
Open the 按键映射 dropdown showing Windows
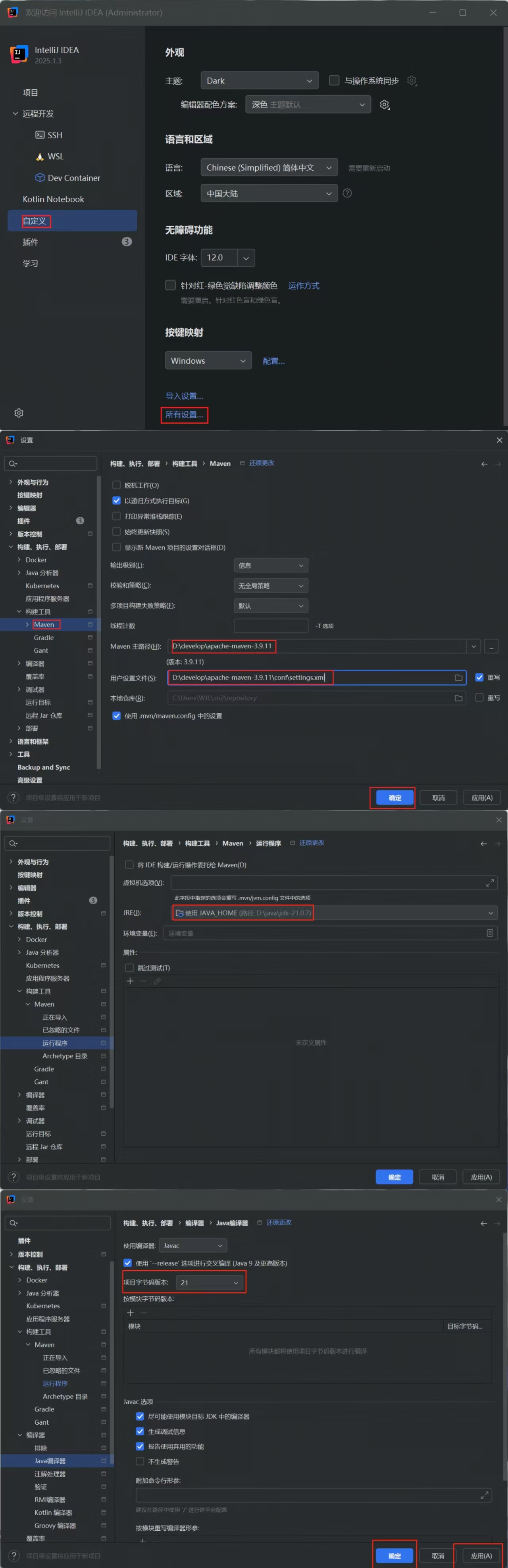click(208, 361)
